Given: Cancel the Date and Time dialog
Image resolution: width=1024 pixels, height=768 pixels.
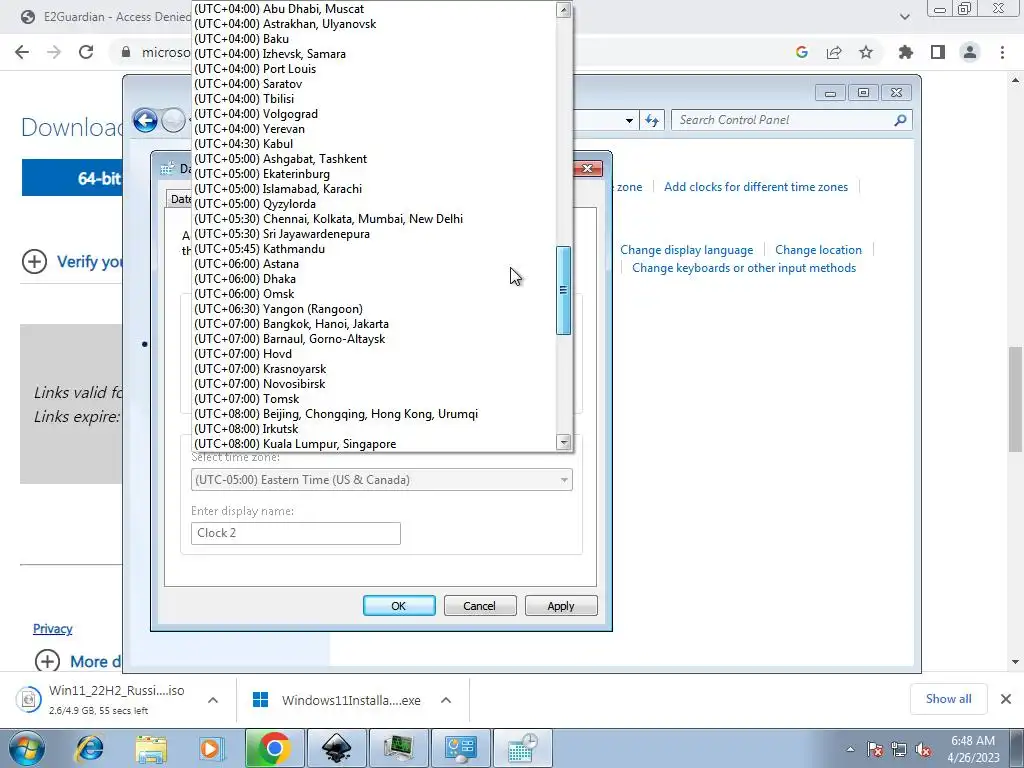Looking at the screenshot, I should point(480,606).
